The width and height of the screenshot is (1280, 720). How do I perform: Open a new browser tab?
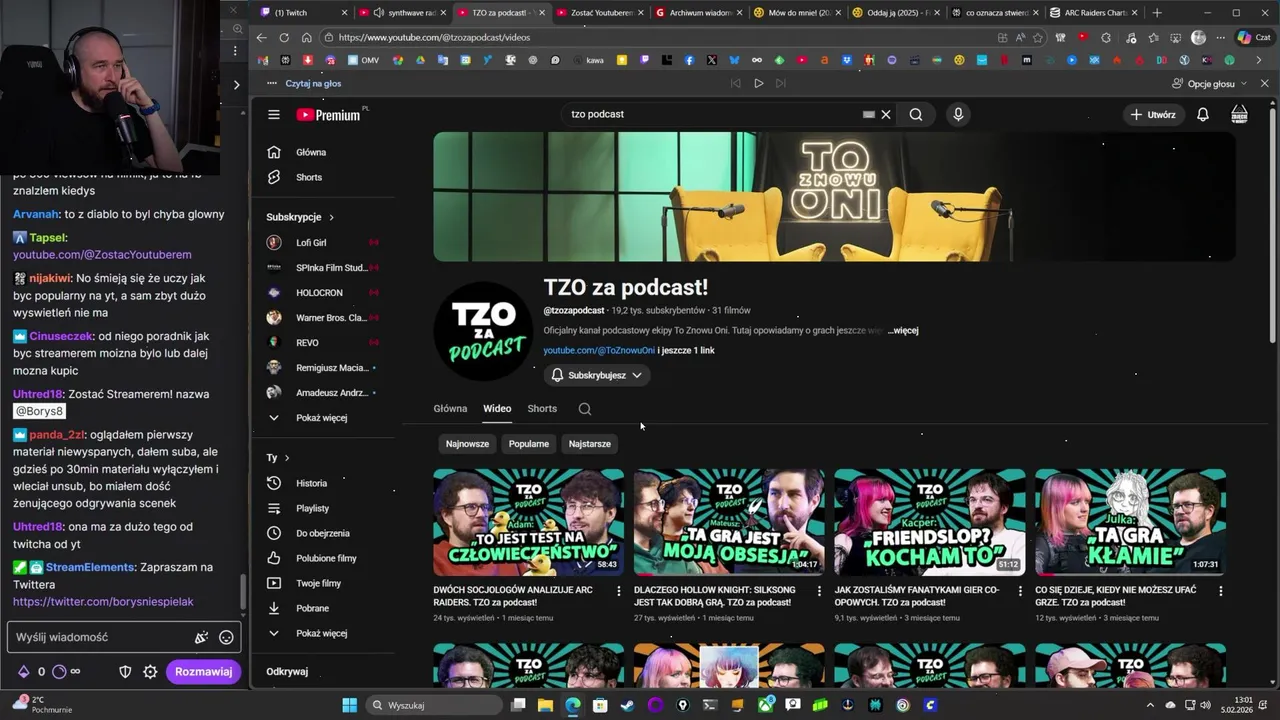point(1157,12)
